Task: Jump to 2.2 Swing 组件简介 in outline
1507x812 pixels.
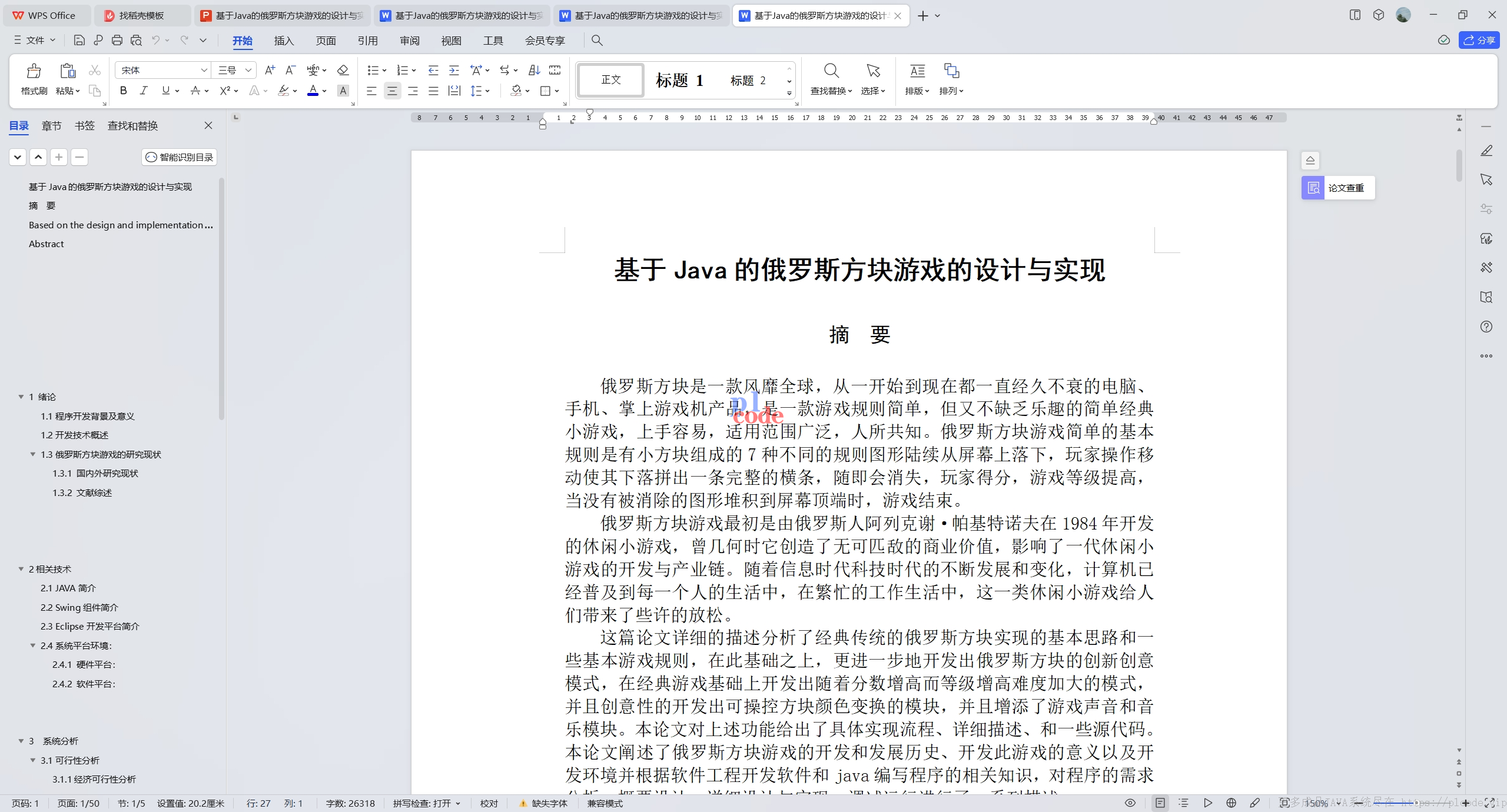Action: click(x=79, y=607)
